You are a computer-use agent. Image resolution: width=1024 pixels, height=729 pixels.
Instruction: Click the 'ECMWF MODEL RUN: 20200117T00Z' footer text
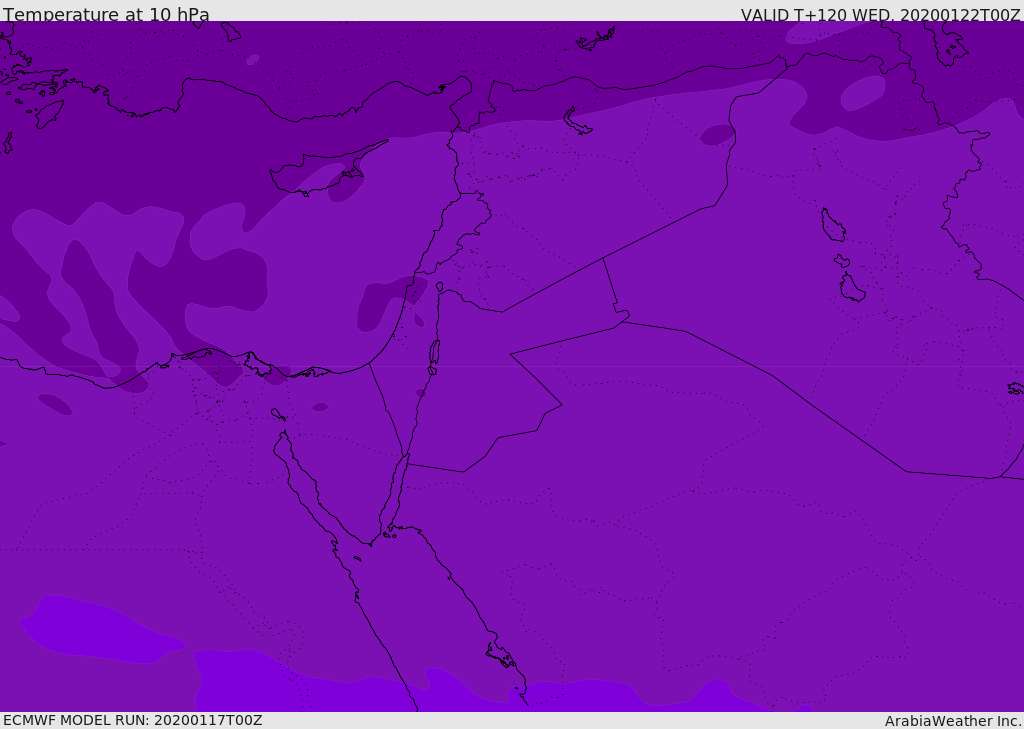click(x=133, y=721)
